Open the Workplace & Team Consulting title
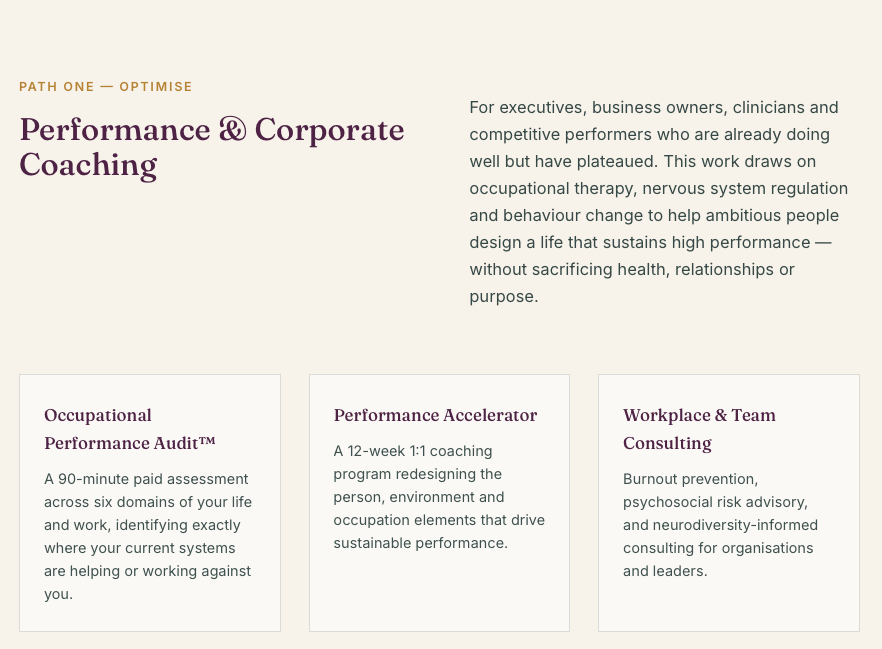This screenshot has height=649, width=882. pyautogui.click(x=699, y=429)
